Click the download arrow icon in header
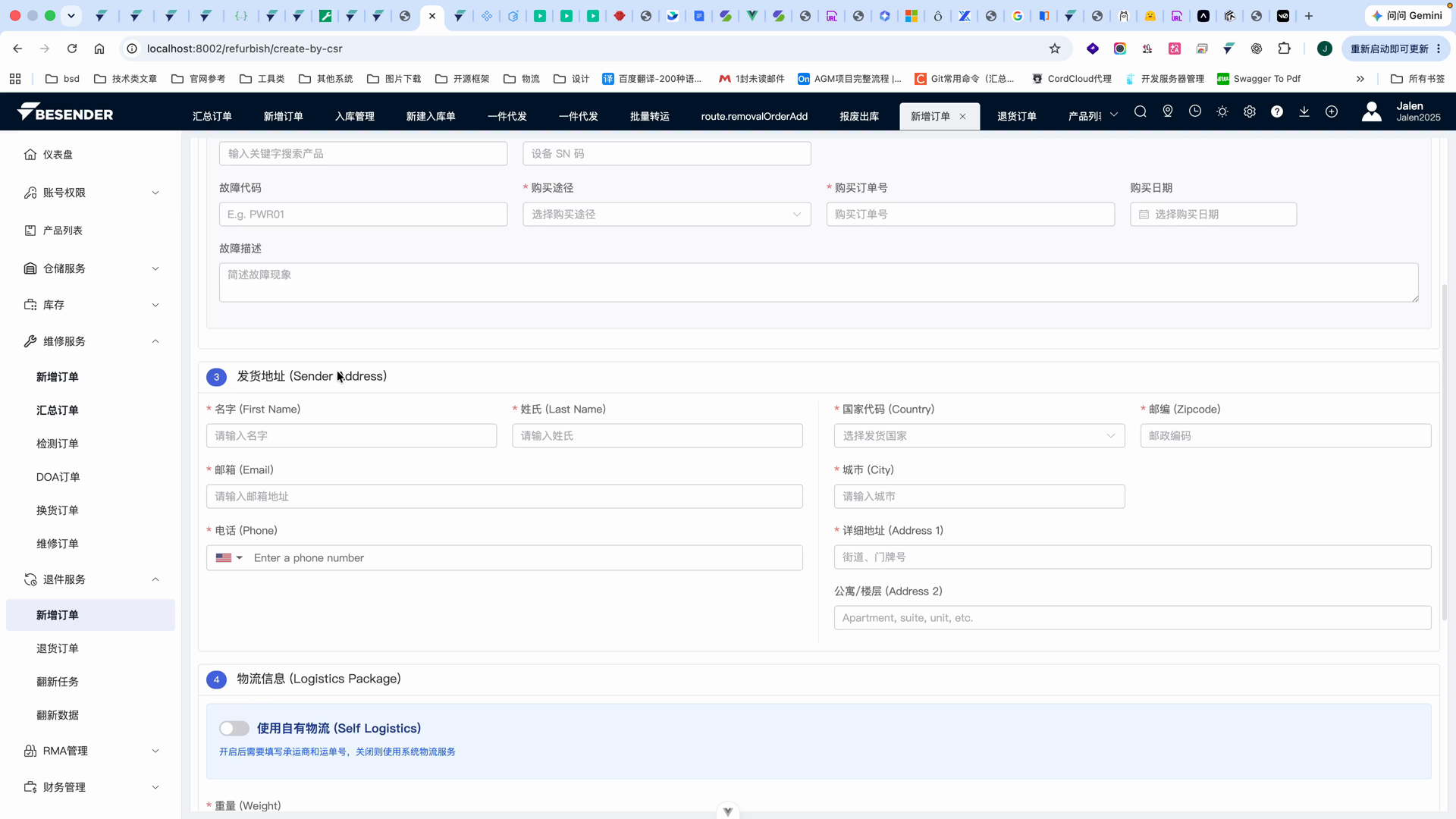This screenshot has height=819, width=1456. point(1304,112)
